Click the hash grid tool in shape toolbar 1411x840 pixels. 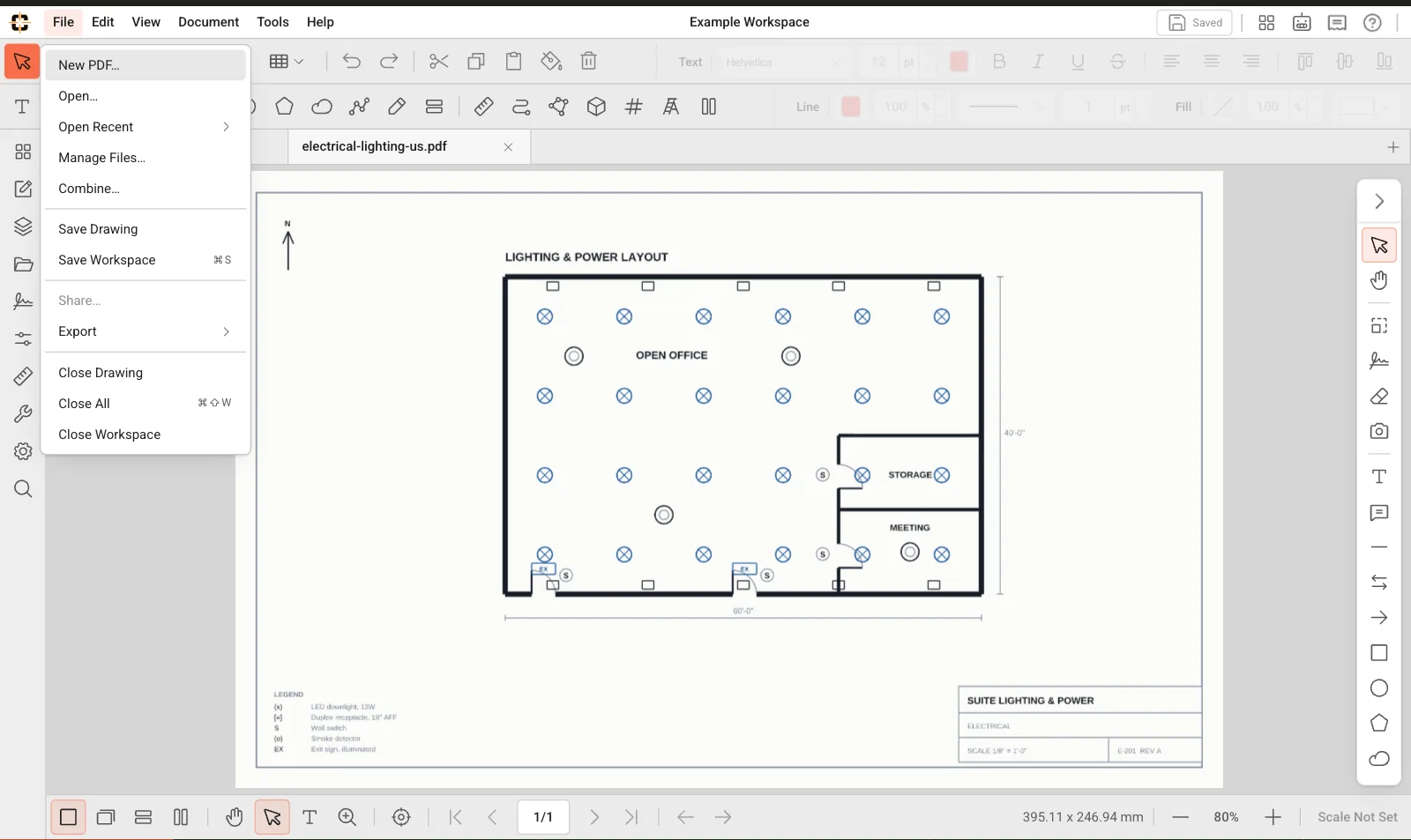point(633,107)
